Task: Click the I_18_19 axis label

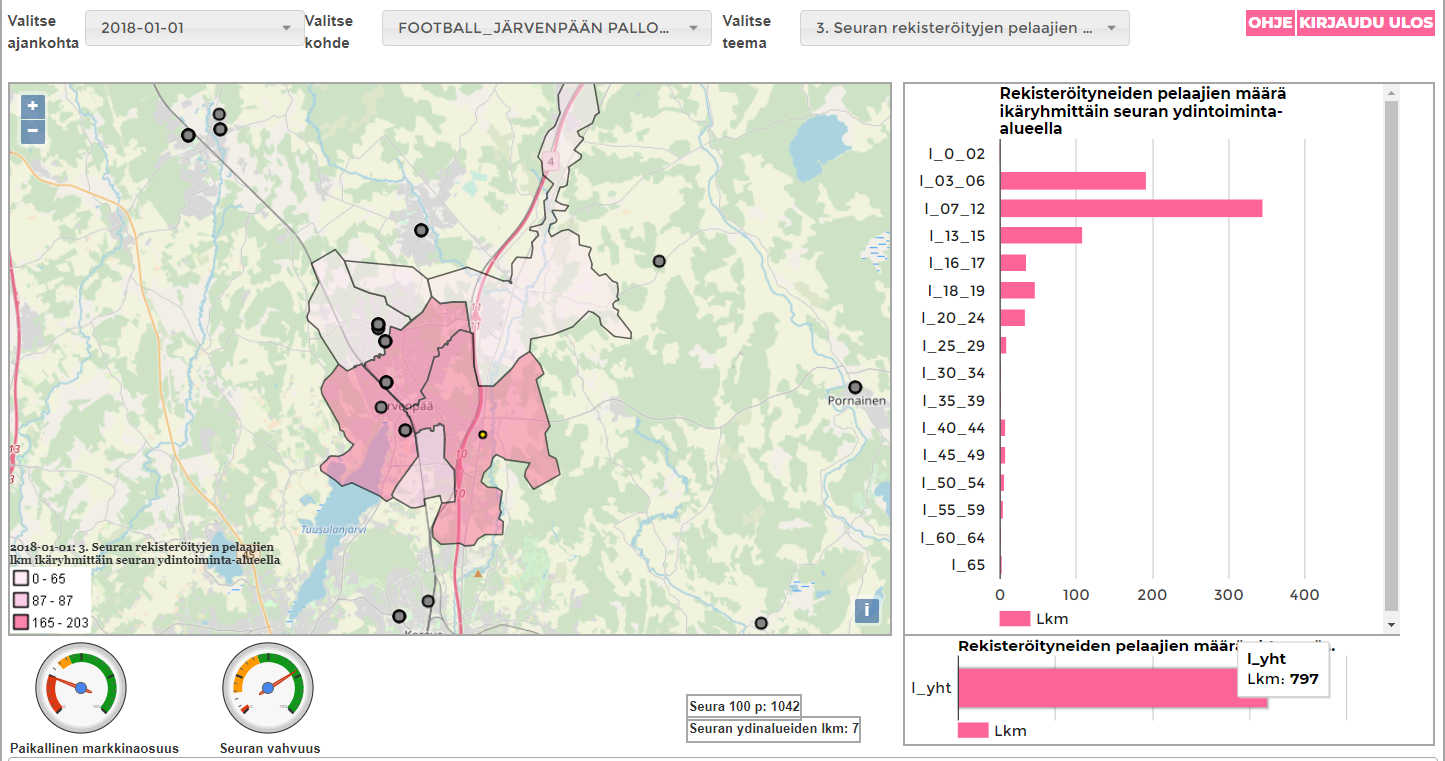Action: click(957, 290)
